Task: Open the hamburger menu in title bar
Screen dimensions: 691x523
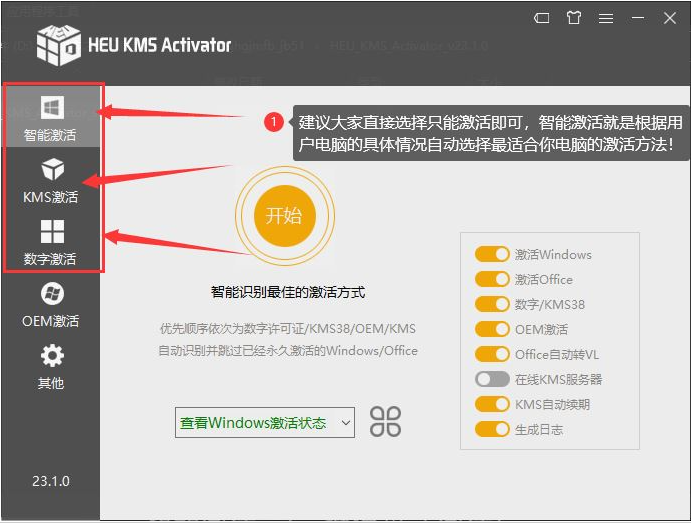Action: pyautogui.click(x=605, y=18)
